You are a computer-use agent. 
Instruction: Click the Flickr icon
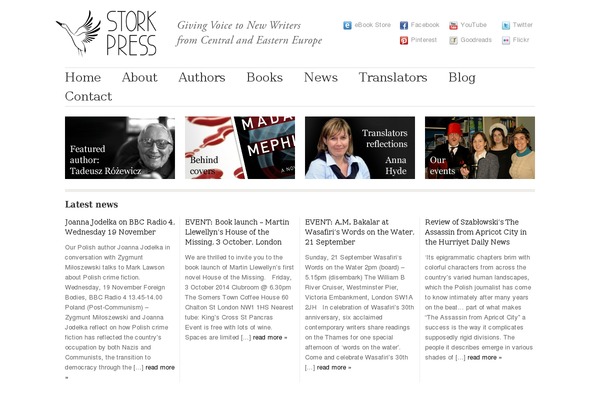pyautogui.click(x=506, y=40)
